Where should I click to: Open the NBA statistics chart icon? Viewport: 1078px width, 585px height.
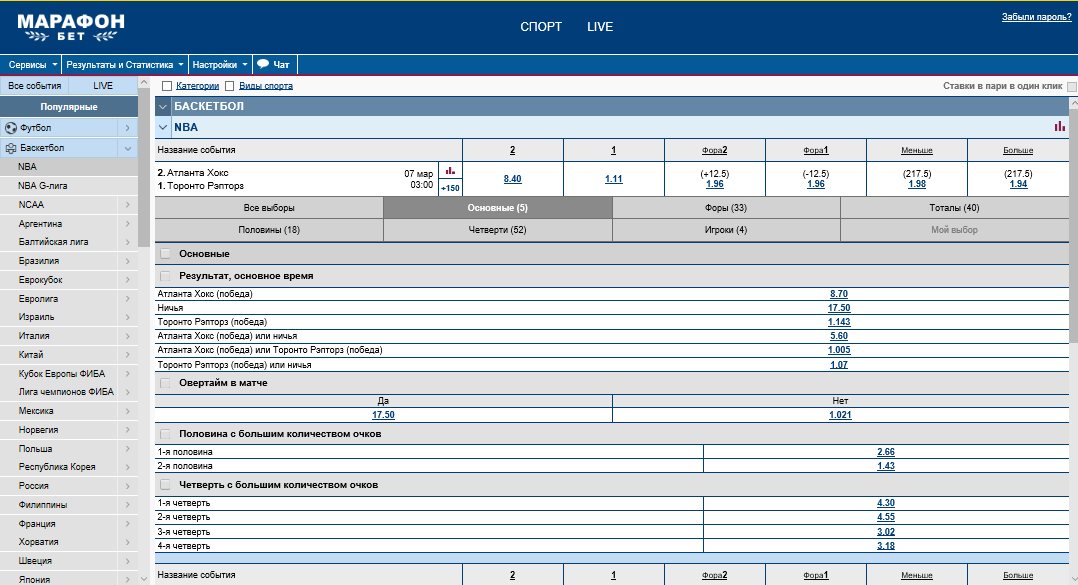(x=1059, y=126)
